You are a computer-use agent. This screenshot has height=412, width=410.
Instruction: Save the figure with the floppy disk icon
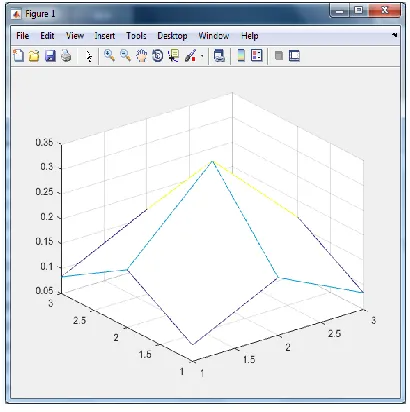[50, 56]
